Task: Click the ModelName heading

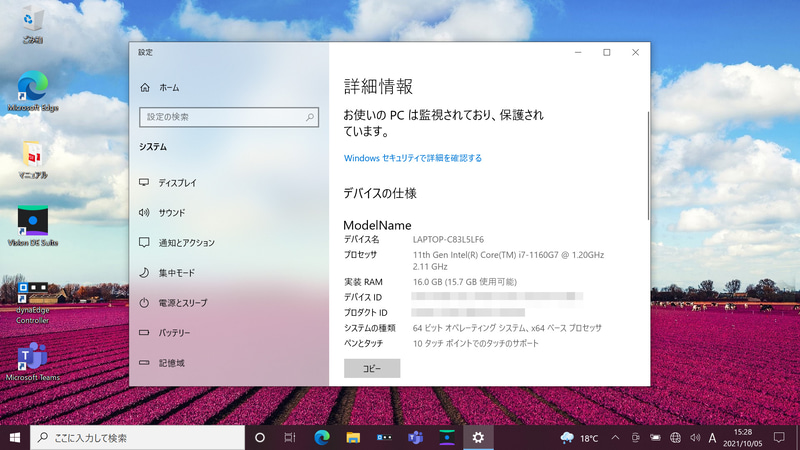Action: point(377,225)
